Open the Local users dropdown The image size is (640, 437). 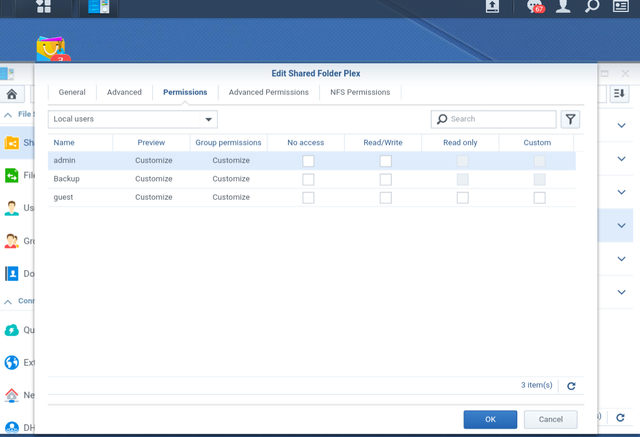click(x=133, y=119)
